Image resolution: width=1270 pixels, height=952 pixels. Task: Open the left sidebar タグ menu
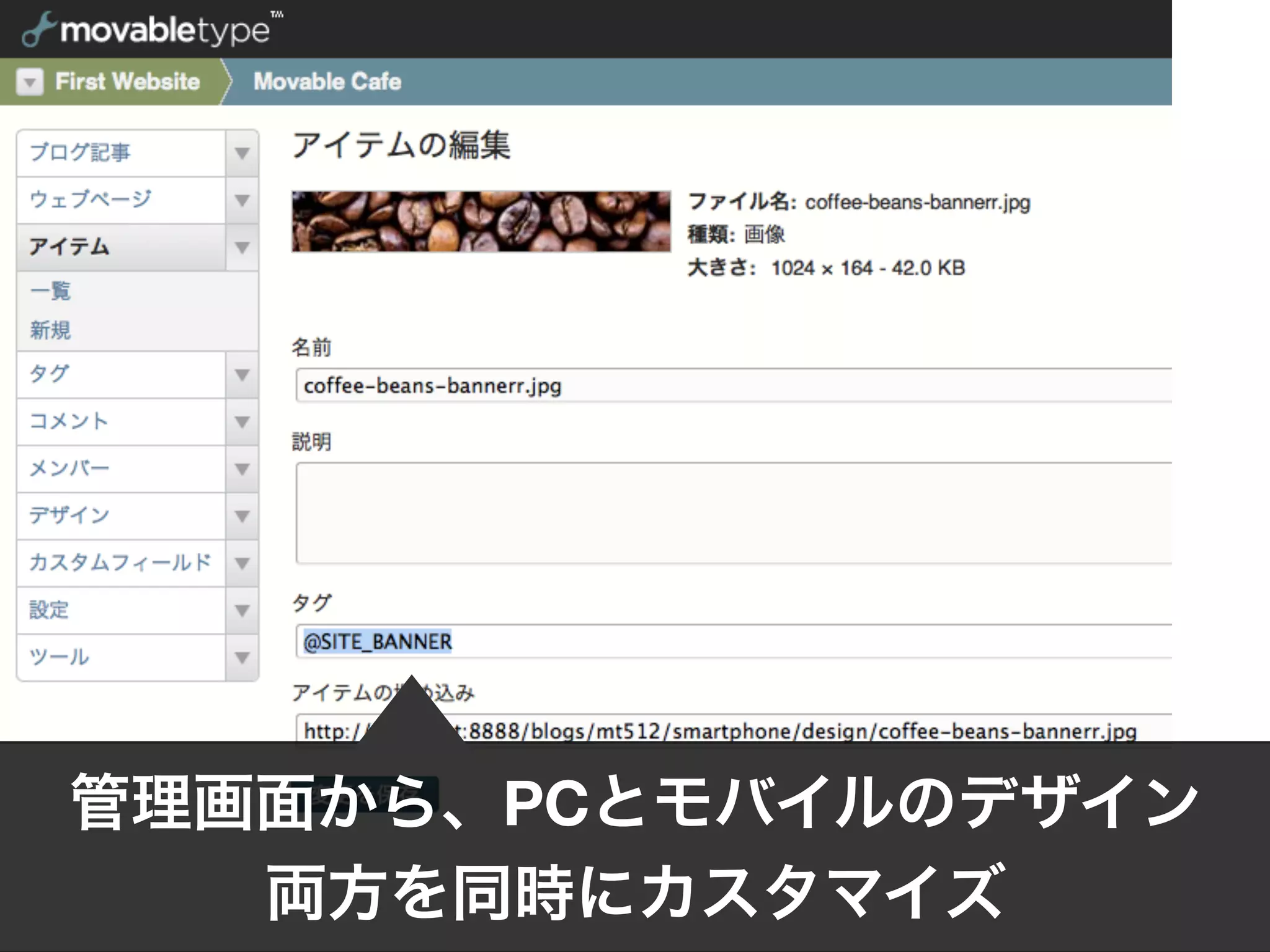(x=121, y=374)
